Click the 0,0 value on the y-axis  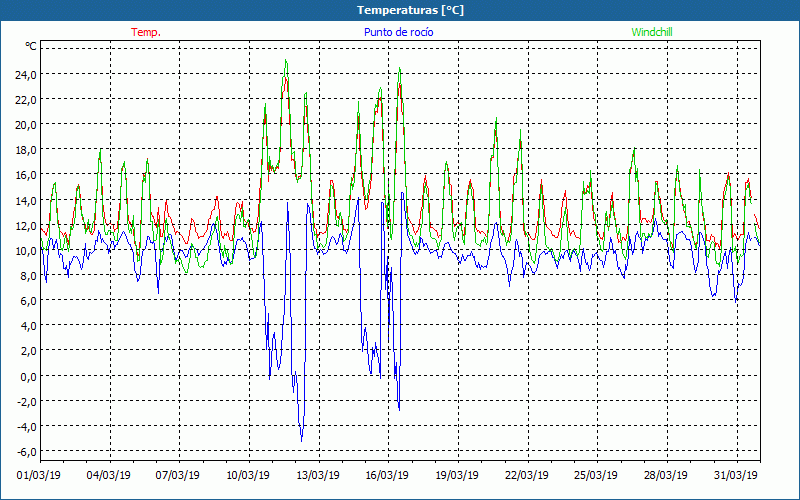click(27, 376)
